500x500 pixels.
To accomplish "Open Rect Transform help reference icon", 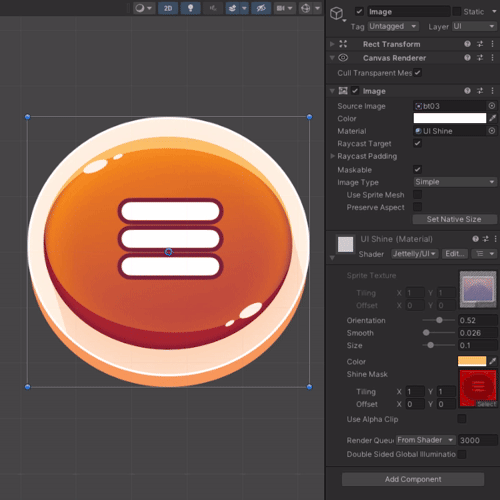I will [467, 44].
